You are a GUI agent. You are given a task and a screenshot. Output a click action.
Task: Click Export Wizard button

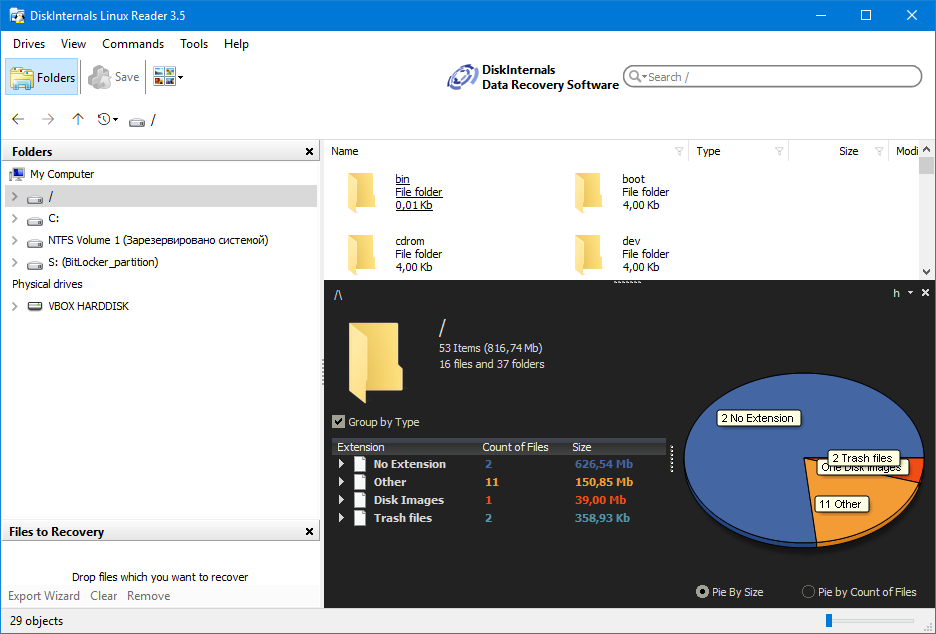(44, 596)
